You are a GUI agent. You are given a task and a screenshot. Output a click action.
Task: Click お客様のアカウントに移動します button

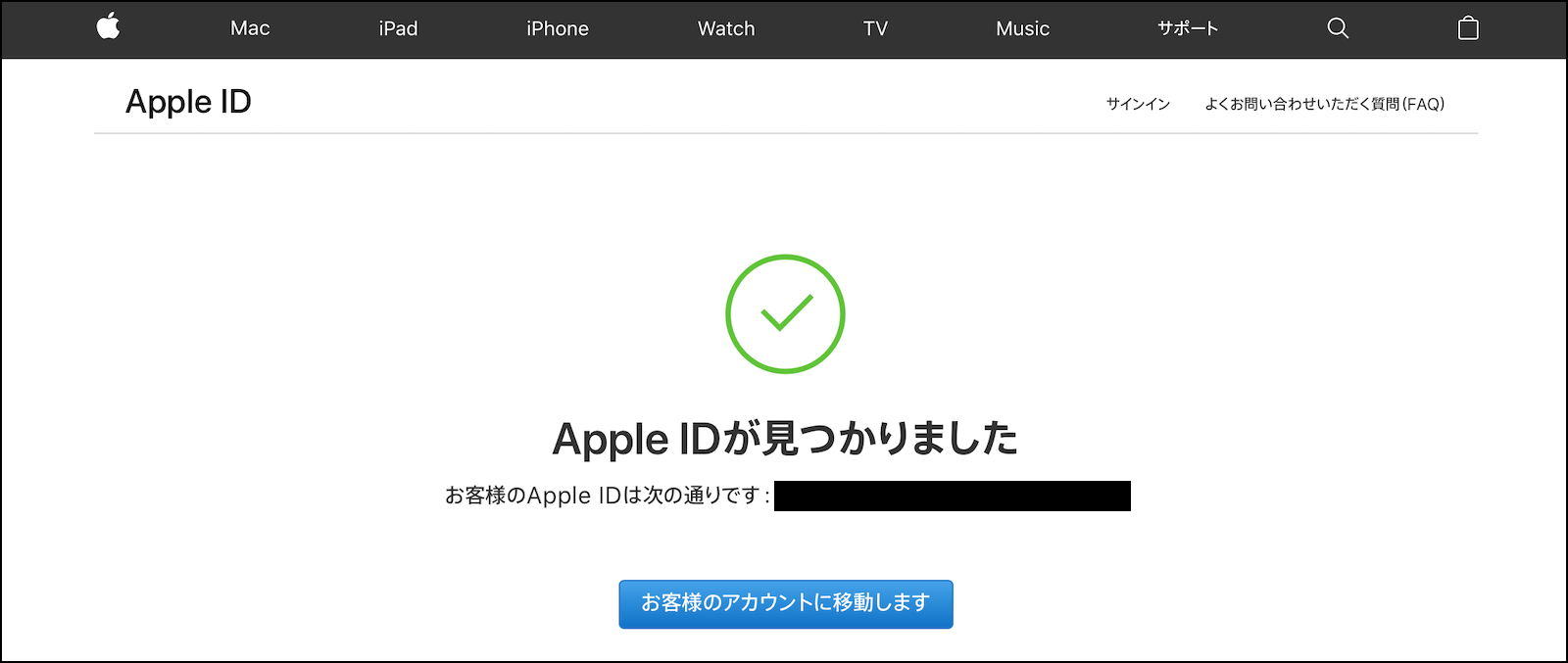(x=786, y=604)
